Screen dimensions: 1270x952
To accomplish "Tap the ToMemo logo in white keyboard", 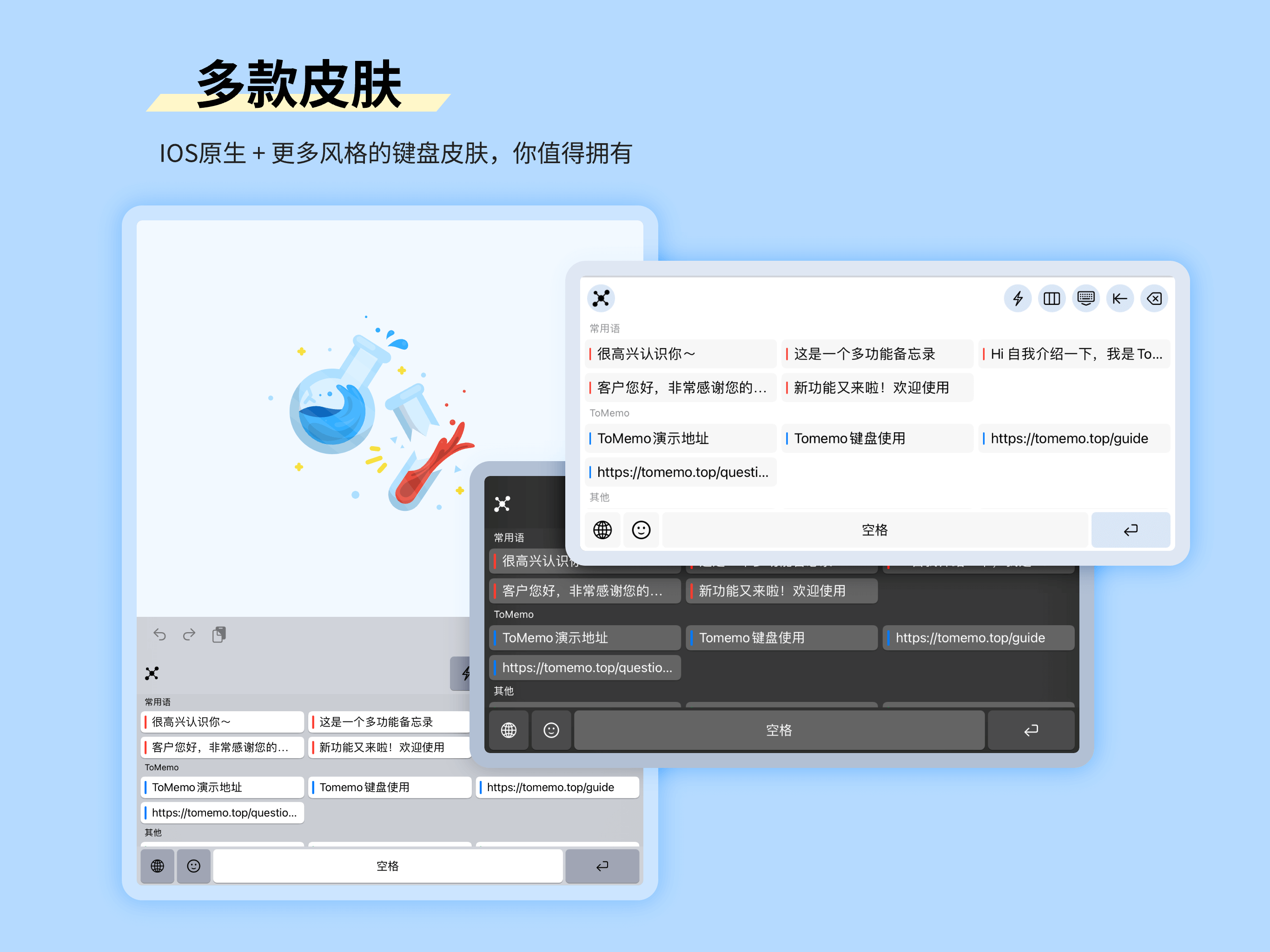I will click(x=601, y=298).
